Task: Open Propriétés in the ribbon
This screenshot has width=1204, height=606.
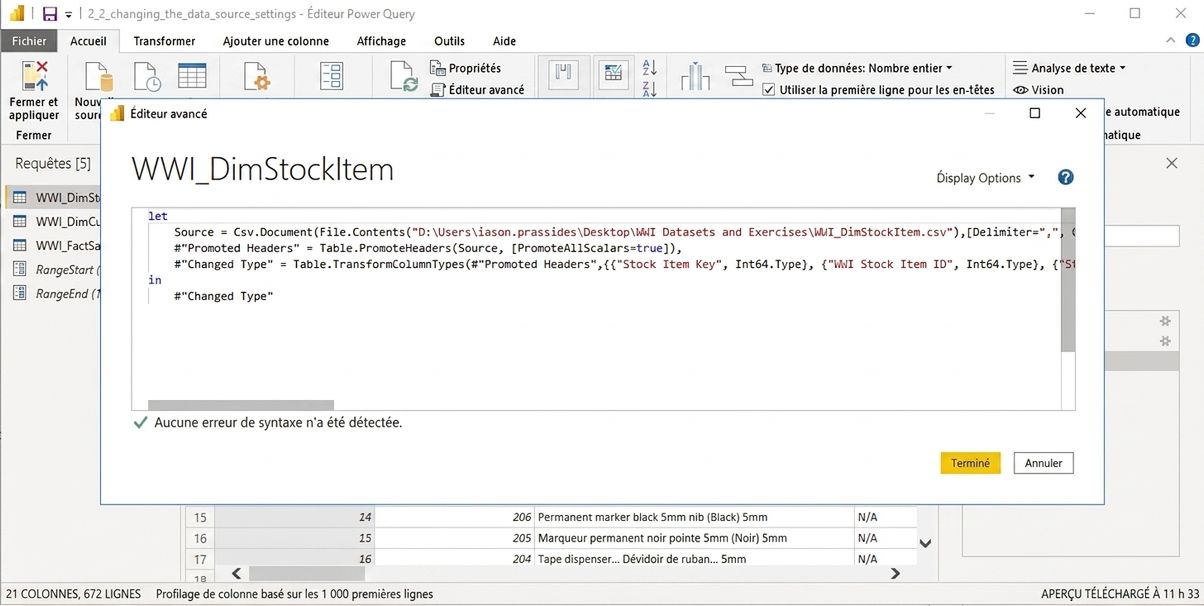Action: click(466, 68)
